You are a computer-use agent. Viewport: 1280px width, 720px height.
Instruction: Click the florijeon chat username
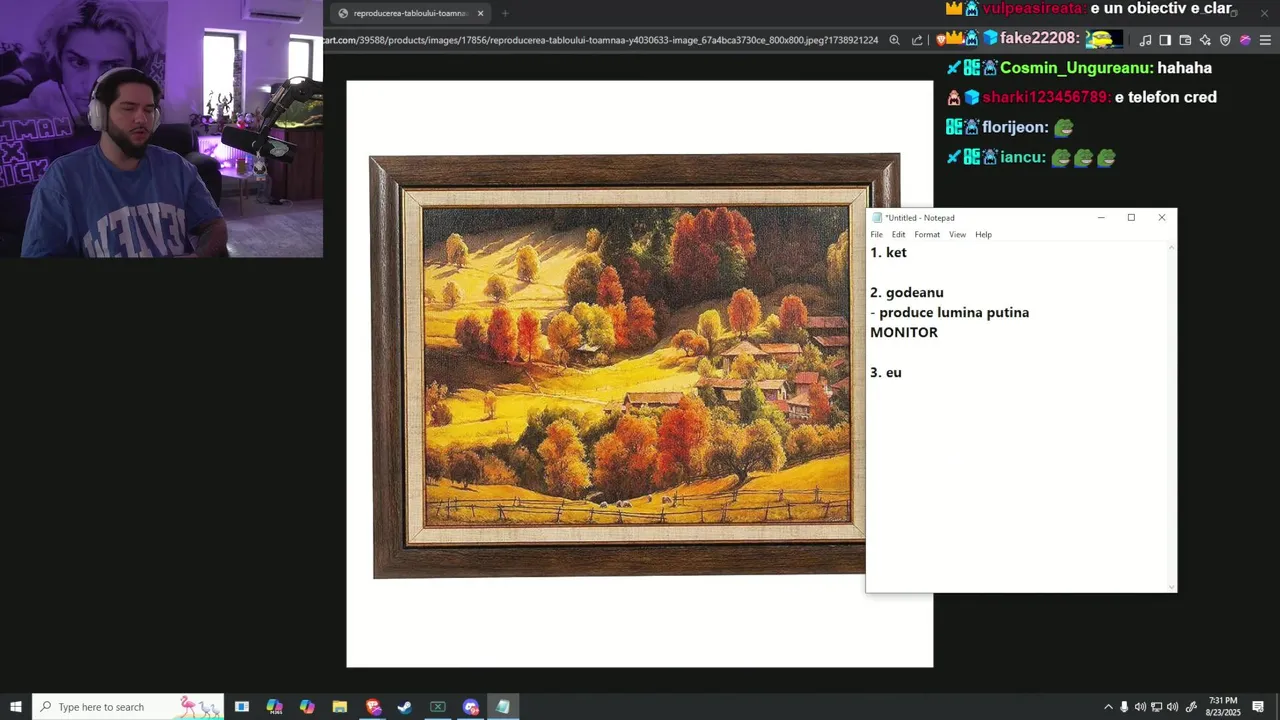click(1015, 127)
